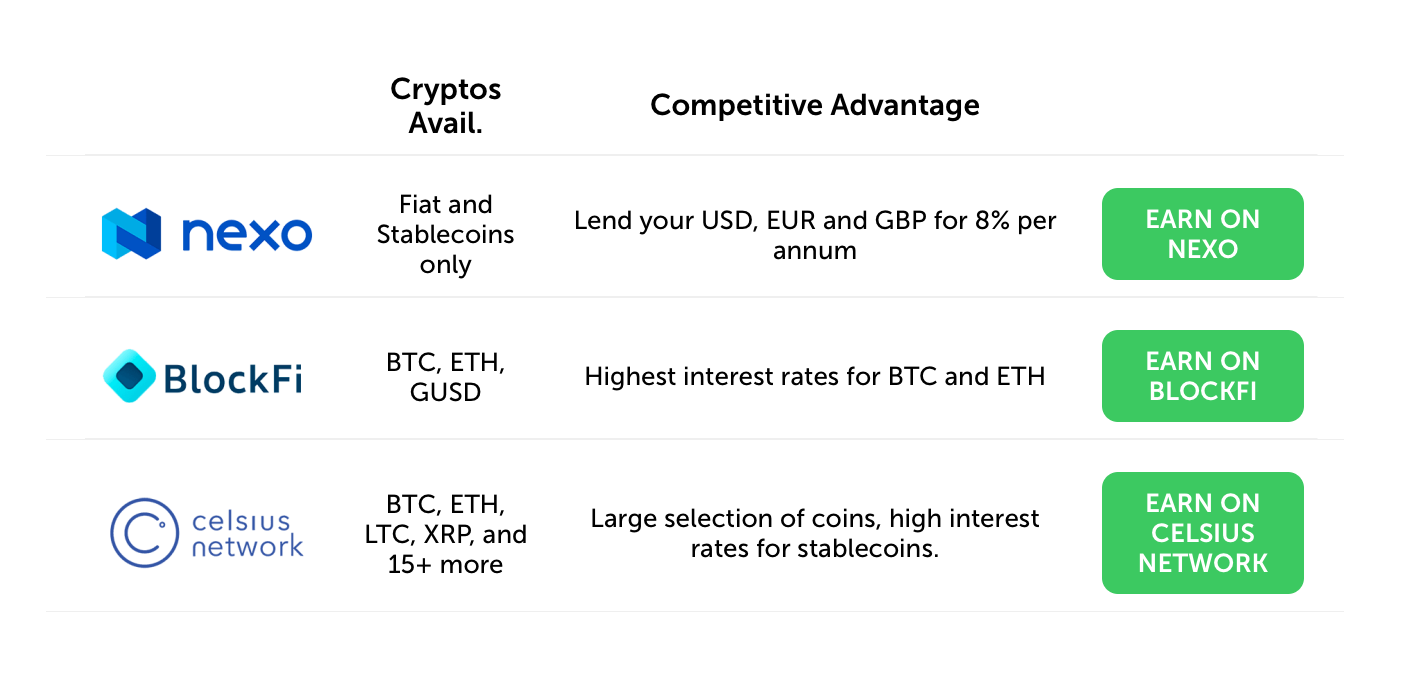This screenshot has height=688, width=1404.
Task: Click the Nexo table row
Action: 700,233
